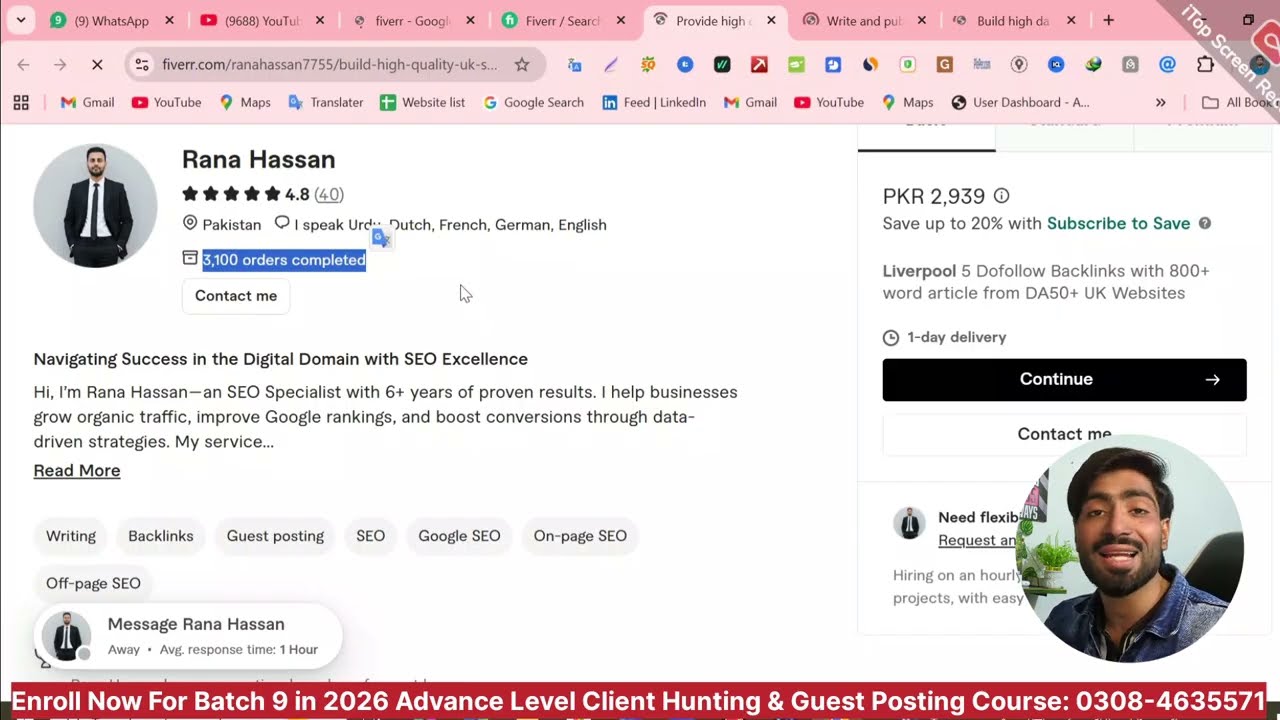Open the (40) reviews count link

[x=329, y=194]
